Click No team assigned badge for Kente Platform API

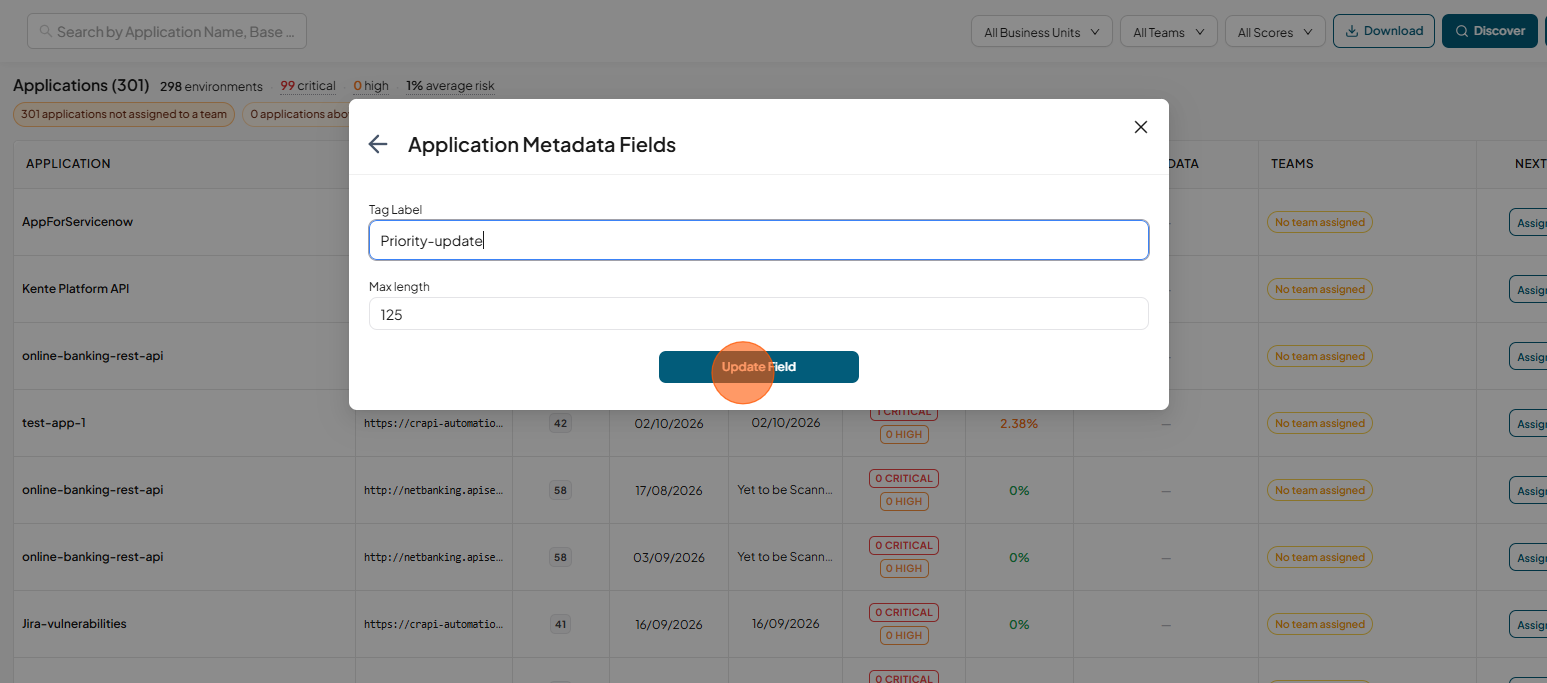click(1319, 289)
